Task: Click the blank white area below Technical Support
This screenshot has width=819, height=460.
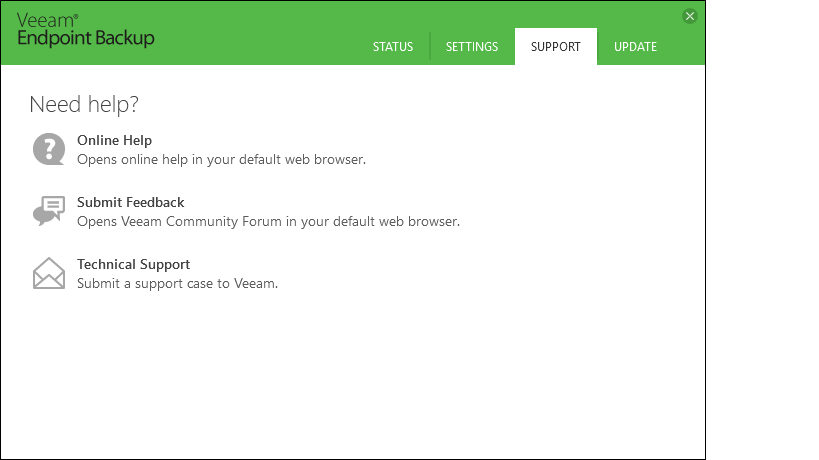Action: (x=350, y=380)
